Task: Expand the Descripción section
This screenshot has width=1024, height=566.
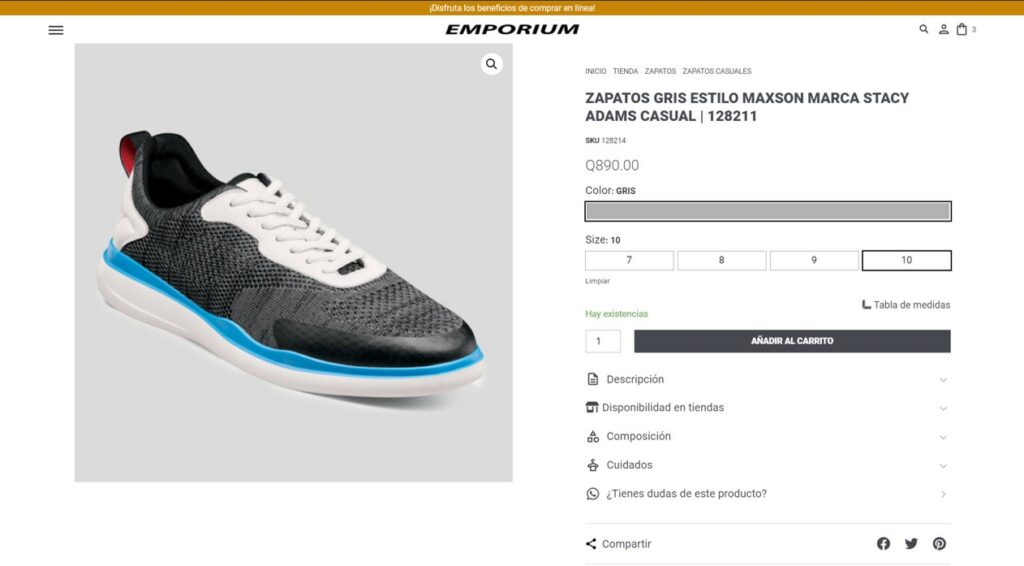Action: click(x=768, y=379)
